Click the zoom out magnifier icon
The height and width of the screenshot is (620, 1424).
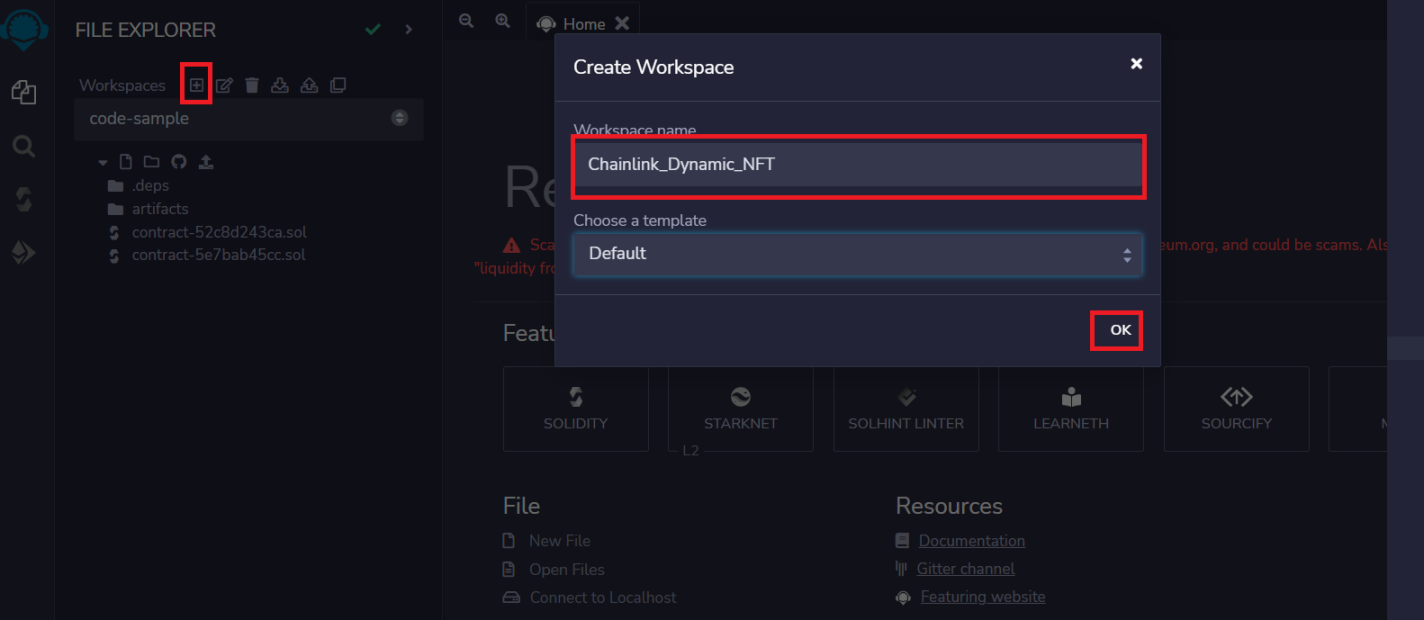click(x=466, y=21)
